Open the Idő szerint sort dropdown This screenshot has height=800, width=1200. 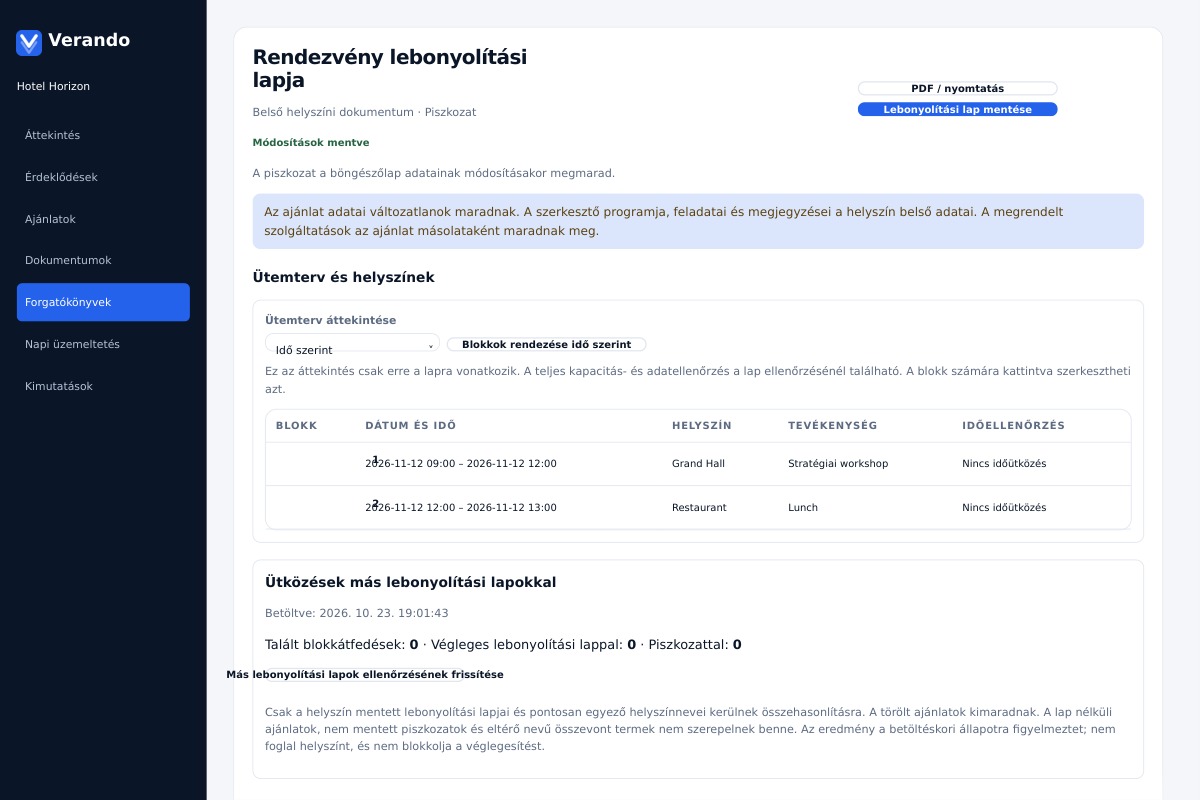[x=352, y=343]
